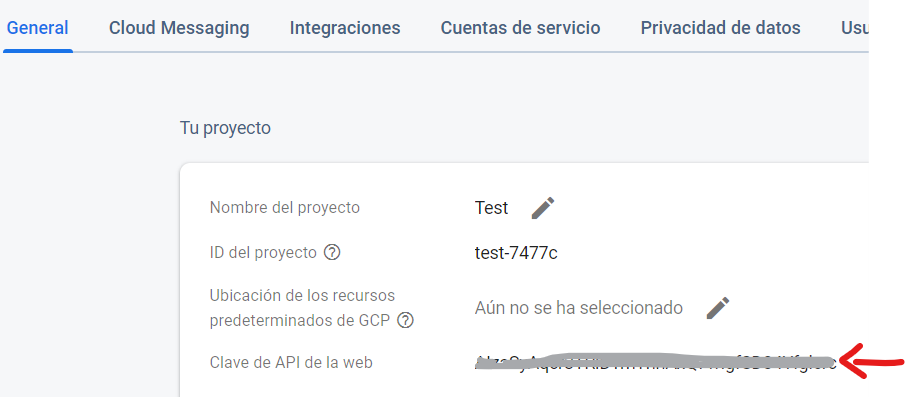Click the pencil icon beside Aún no se ha seleccionado
Viewport: 905px width, 397px height.
pos(718,308)
